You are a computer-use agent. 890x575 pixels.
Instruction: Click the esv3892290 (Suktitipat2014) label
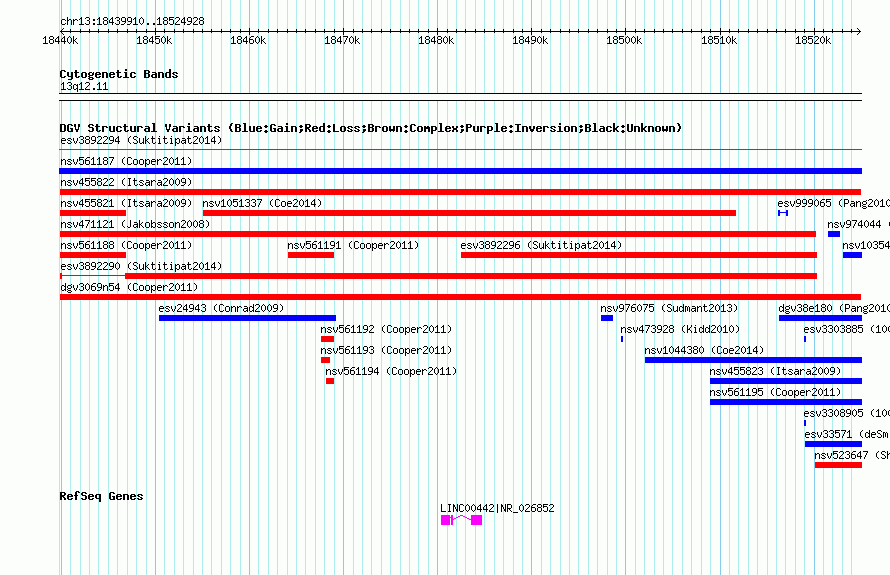pyautogui.click(x=141, y=266)
